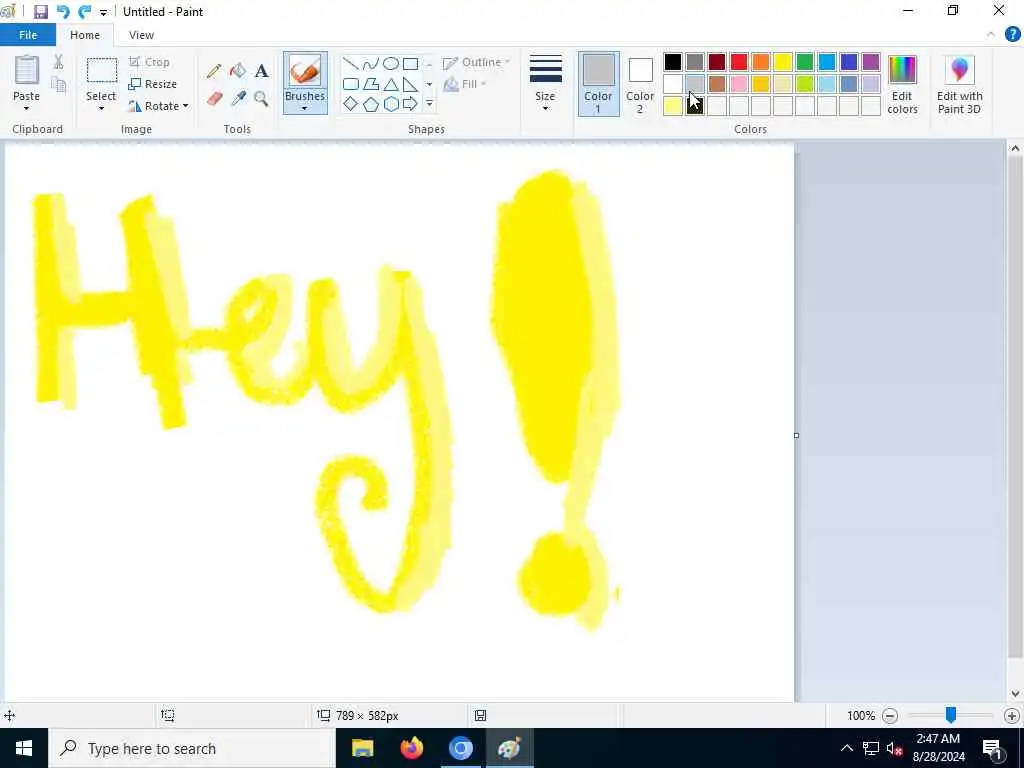Click the Undo arrow in quick access toolbar
Screen dimensions: 1024x768
point(63,12)
